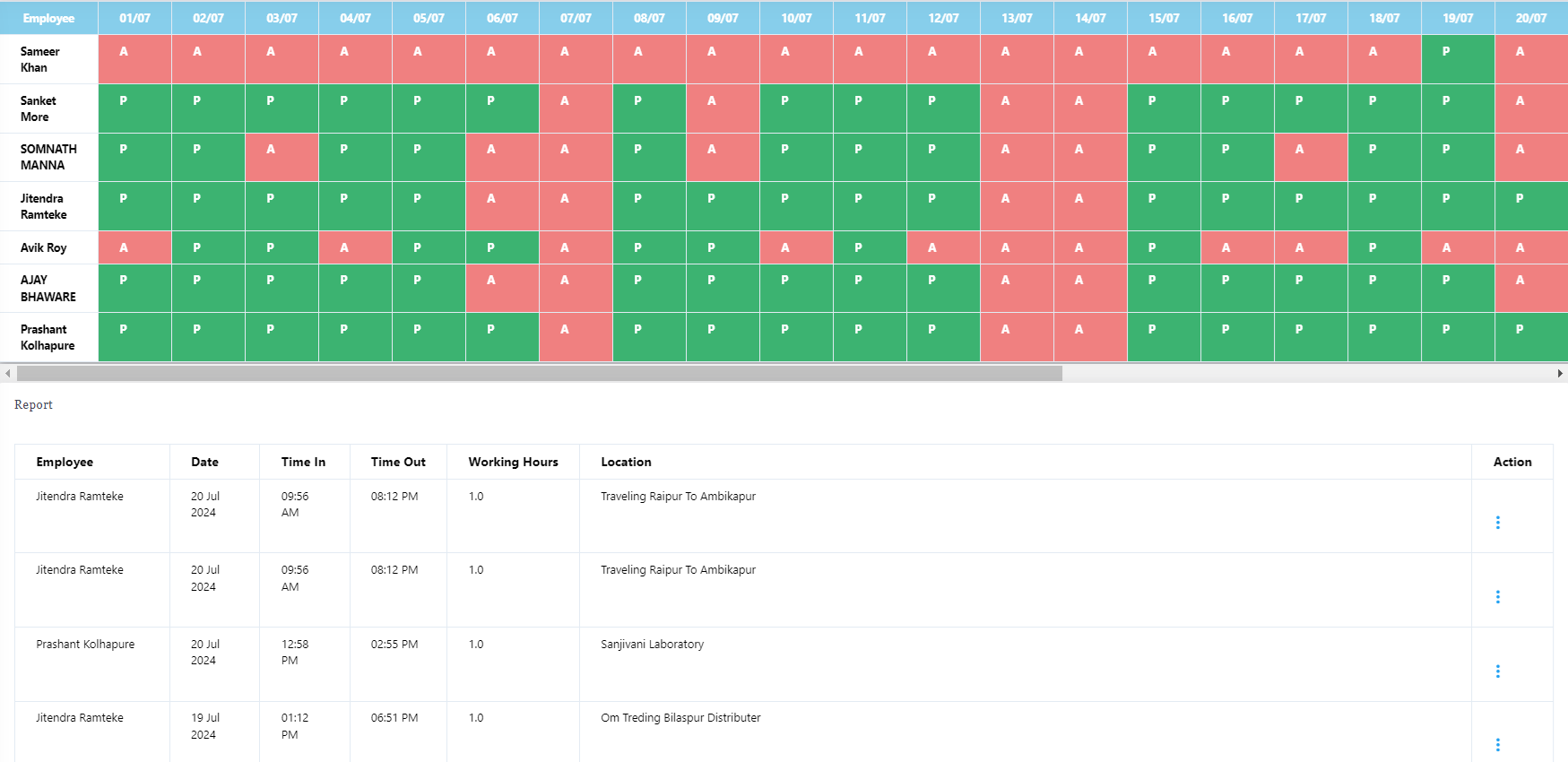This screenshot has width=1568, height=762.
Task: Click the 19 Jul 2024 date cell
Action: 205,726
